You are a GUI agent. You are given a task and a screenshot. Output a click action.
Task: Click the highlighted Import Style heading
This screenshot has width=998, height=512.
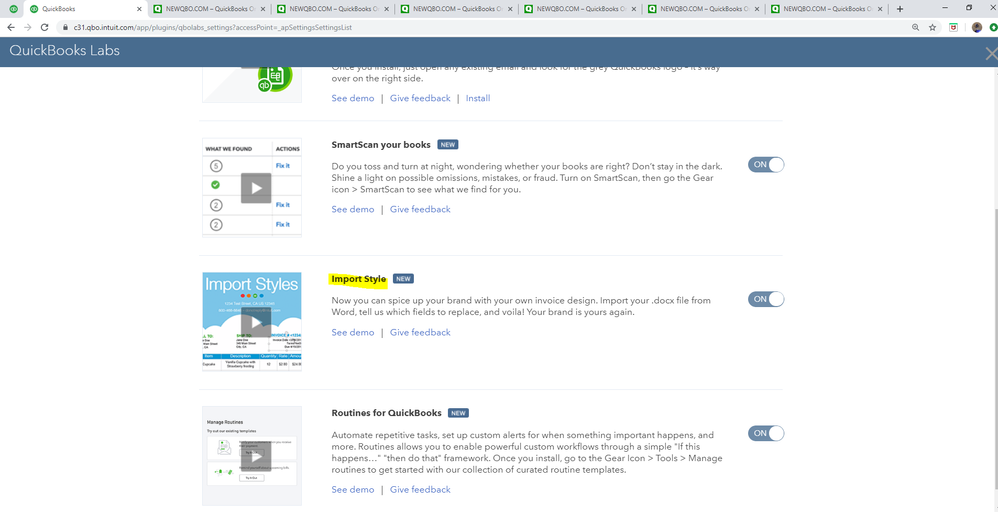(x=358, y=279)
